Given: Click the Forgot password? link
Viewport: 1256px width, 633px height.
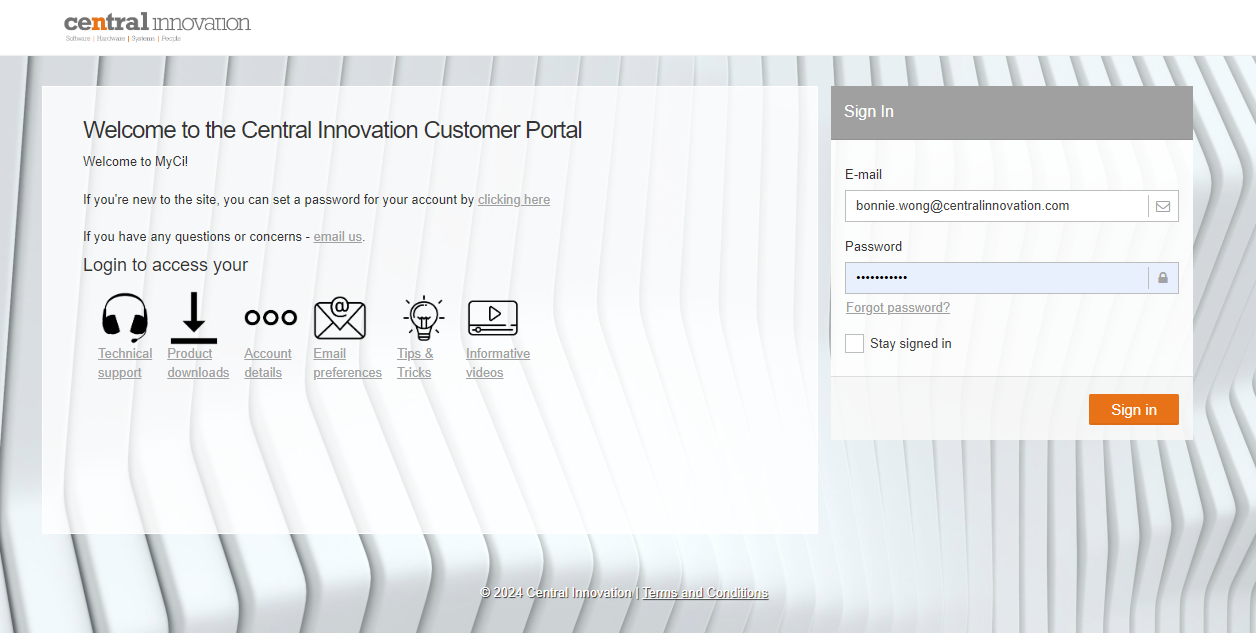Looking at the screenshot, I should [x=898, y=307].
